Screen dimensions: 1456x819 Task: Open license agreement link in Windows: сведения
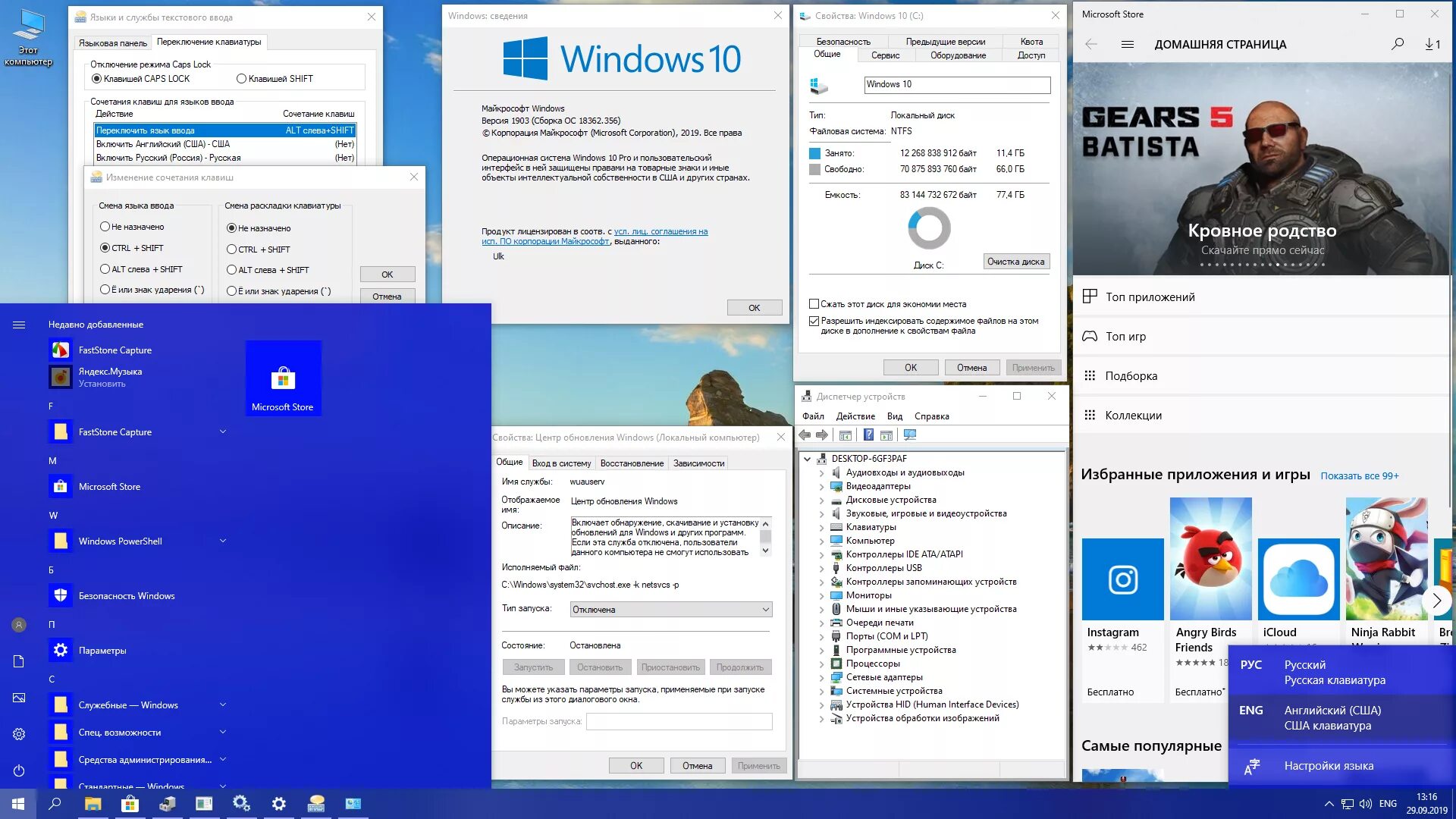595,237
